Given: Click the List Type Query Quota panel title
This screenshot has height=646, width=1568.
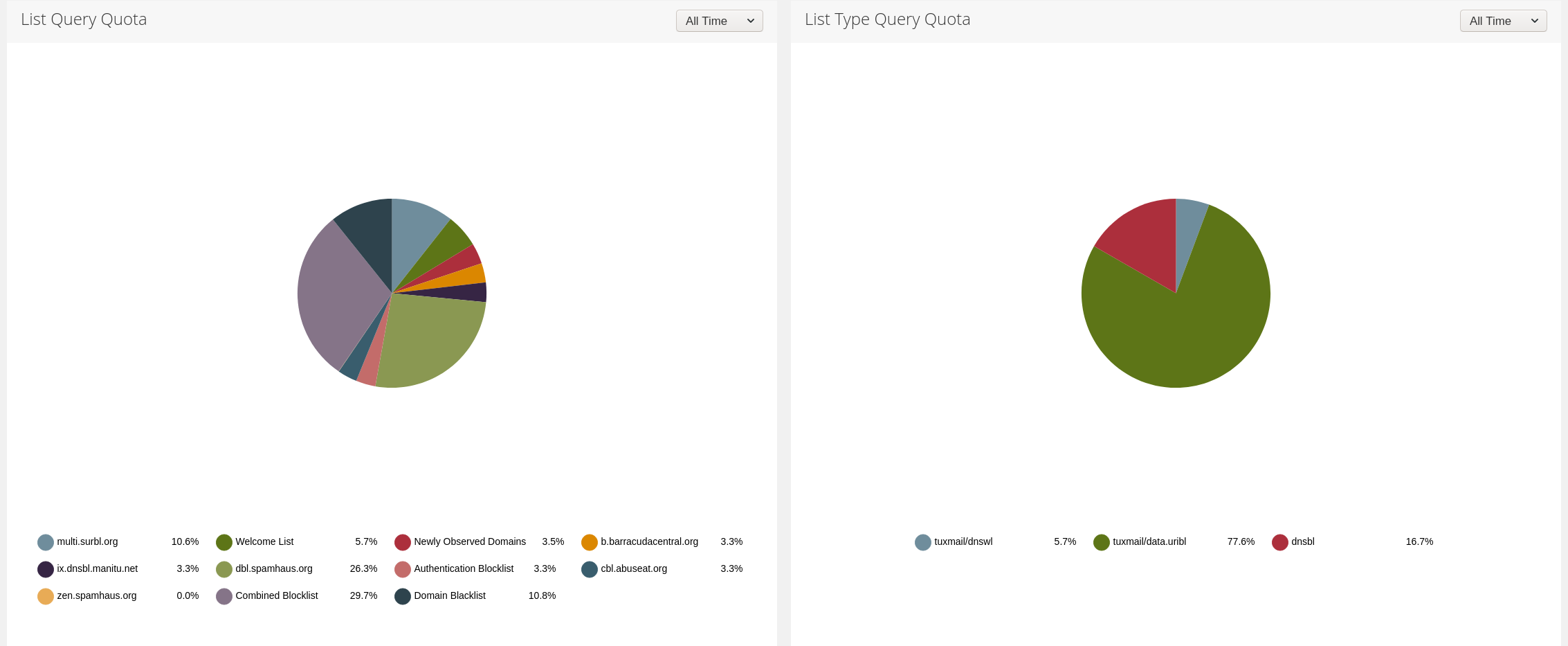Looking at the screenshot, I should (887, 19).
